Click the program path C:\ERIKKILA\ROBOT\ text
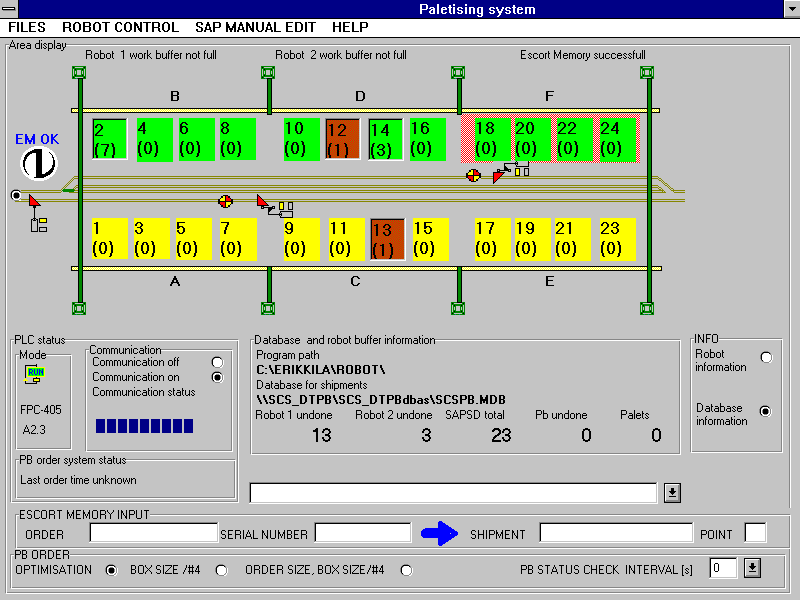The height and width of the screenshot is (600, 800). click(320, 369)
